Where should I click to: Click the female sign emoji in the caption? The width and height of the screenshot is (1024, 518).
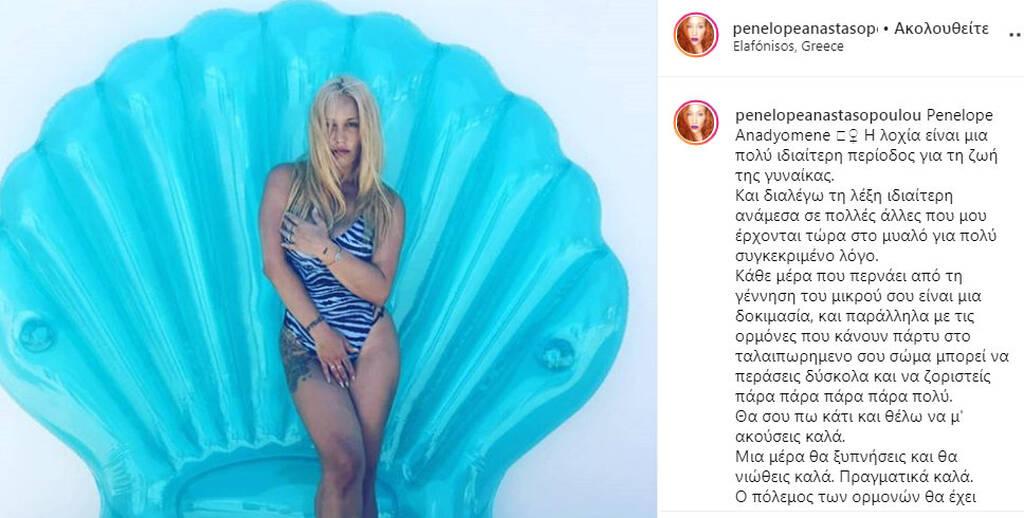pyautogui.click(x=850, y=136)
